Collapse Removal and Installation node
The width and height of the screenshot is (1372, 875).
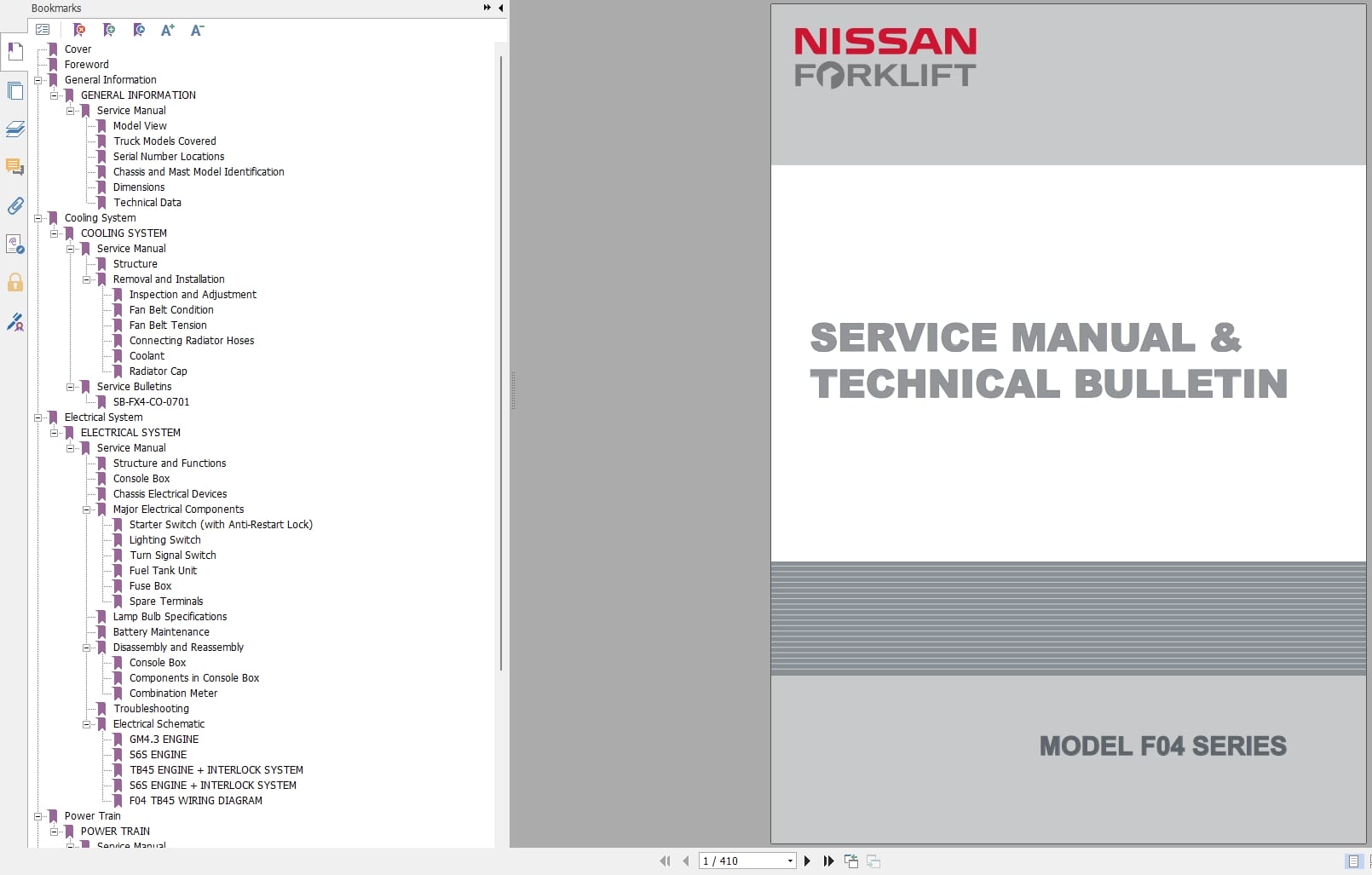(x=86, y=279)
